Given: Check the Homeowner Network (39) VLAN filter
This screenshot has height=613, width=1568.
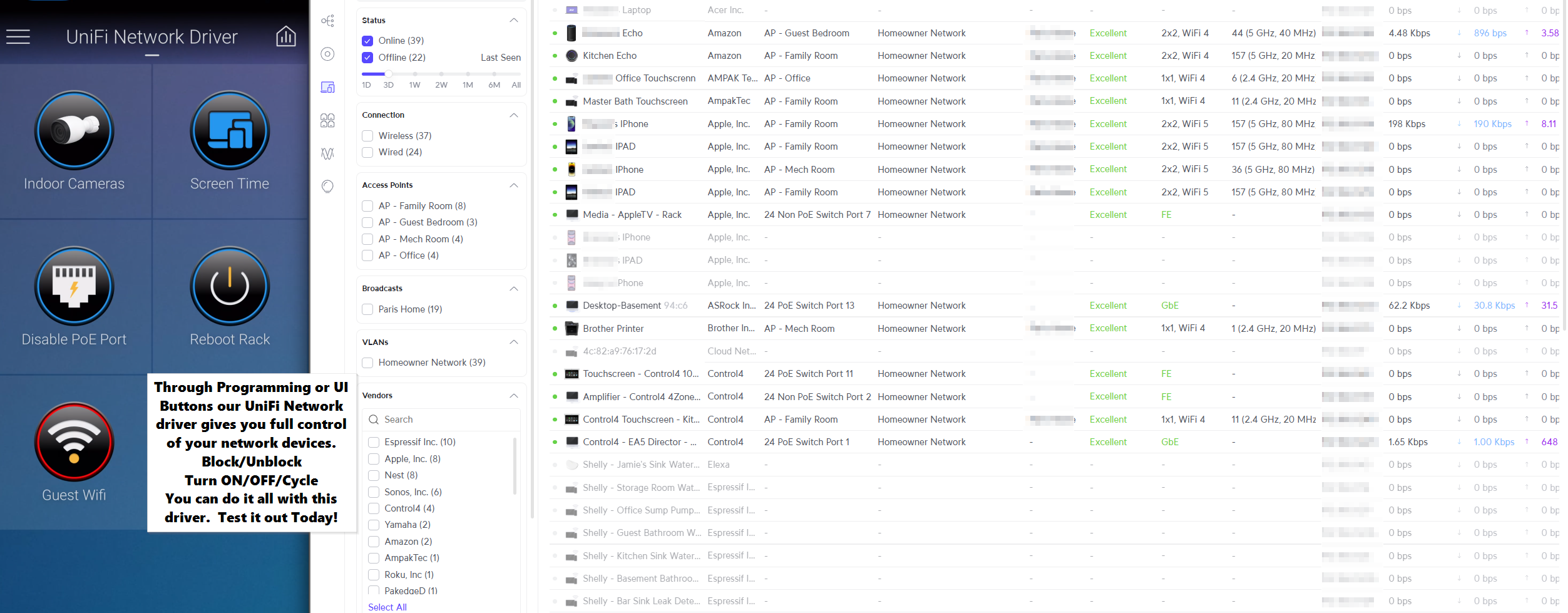Looking at the screenshot, I should 368,363.
